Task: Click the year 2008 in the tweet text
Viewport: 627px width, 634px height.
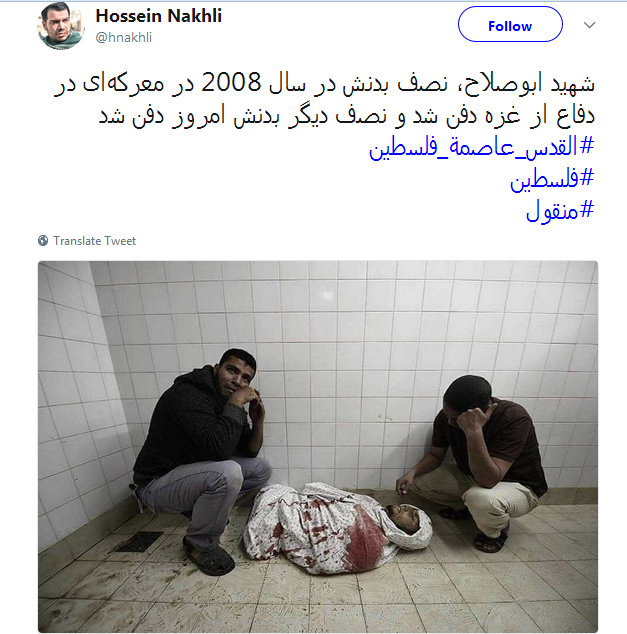Action: [231, 82]
